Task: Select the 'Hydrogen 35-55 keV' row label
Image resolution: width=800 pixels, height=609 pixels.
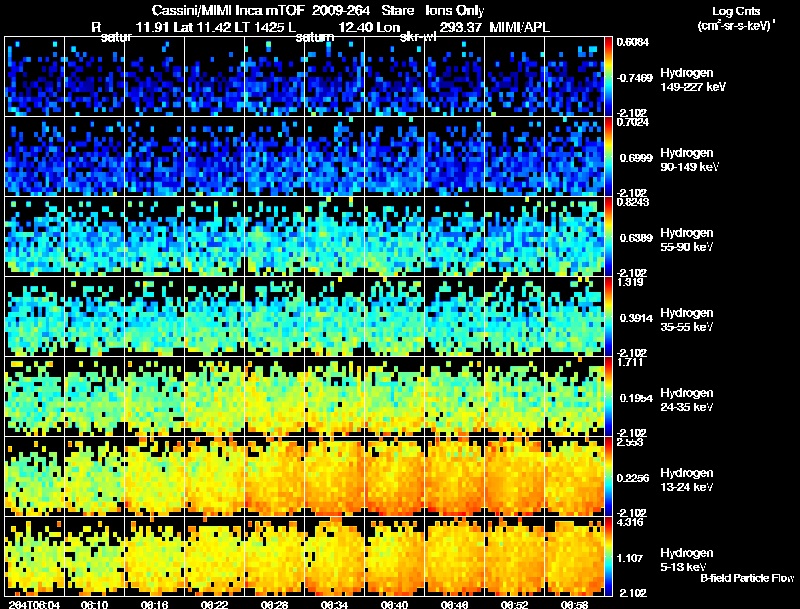Action: tap(687, 320)
